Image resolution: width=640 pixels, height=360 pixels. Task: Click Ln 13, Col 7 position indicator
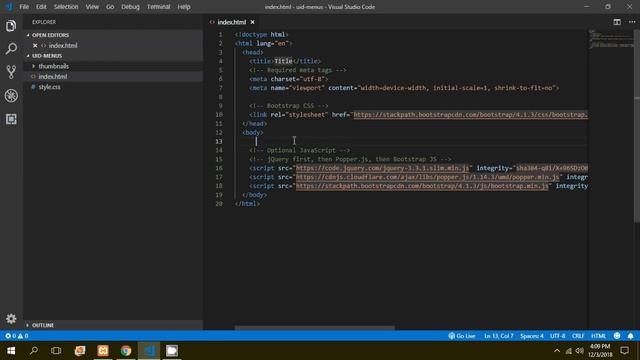click(498, 336)
